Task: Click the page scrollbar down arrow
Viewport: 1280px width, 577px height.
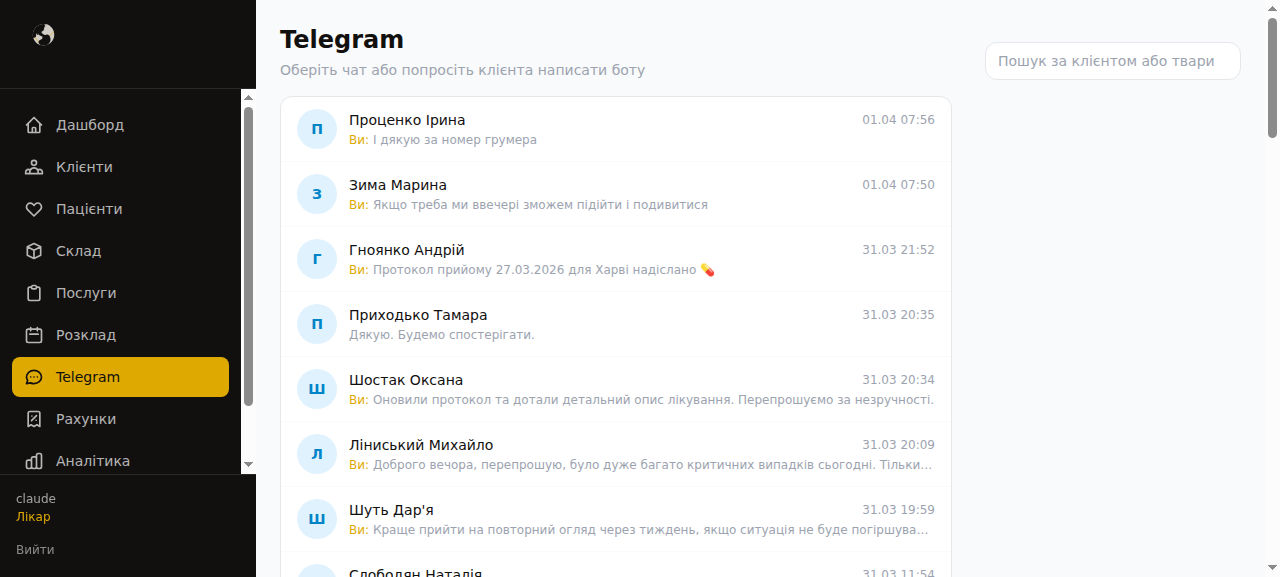Action: (1272, 570)
